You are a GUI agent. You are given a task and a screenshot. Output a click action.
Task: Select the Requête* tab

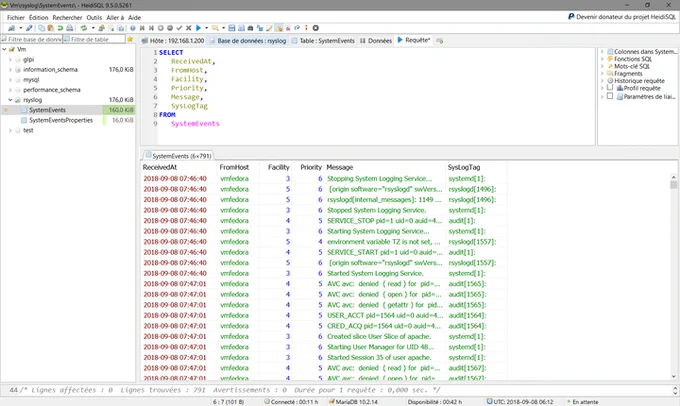[x=414, y=40]
